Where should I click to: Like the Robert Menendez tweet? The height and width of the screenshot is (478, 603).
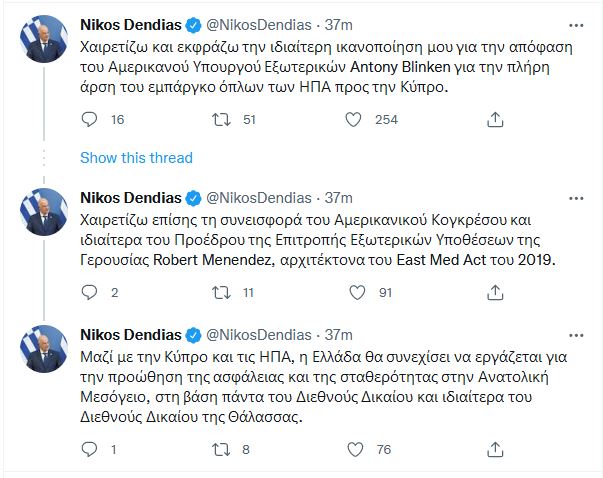point(352,292)
